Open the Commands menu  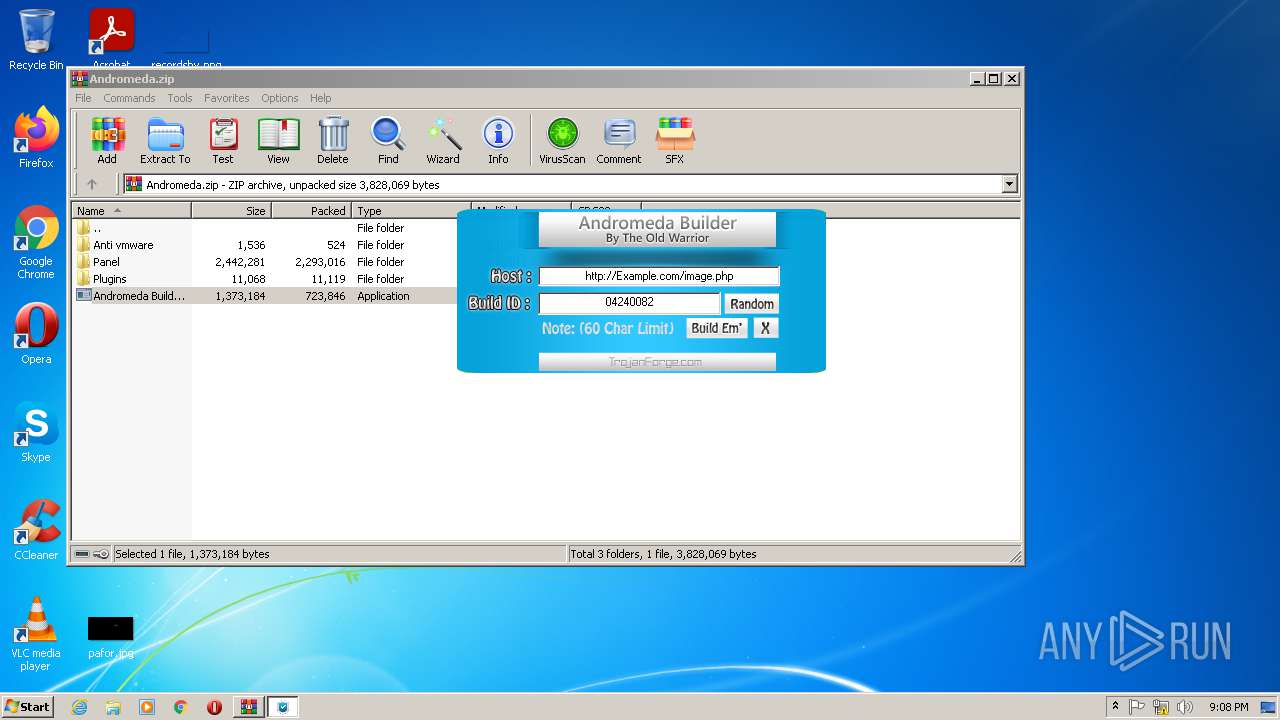click(x=129, y=98)
